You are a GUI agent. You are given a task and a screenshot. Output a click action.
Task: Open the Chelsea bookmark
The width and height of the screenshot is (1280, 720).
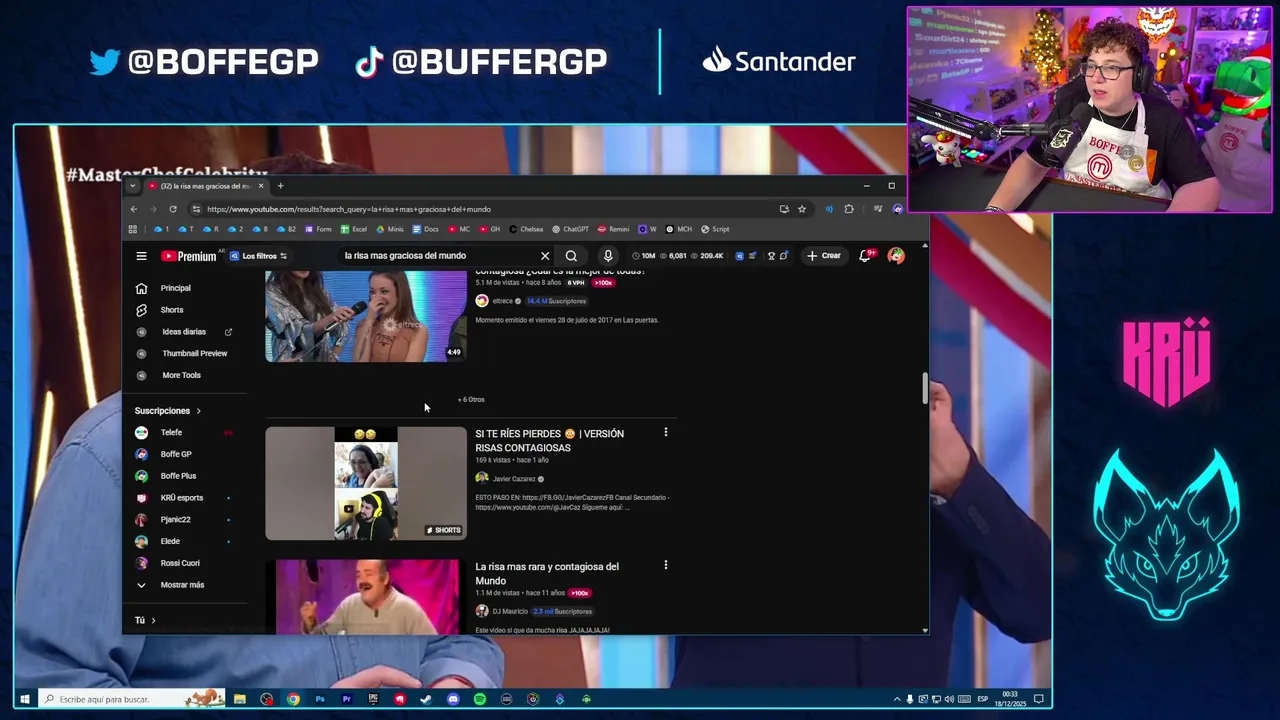coord(526,229)
